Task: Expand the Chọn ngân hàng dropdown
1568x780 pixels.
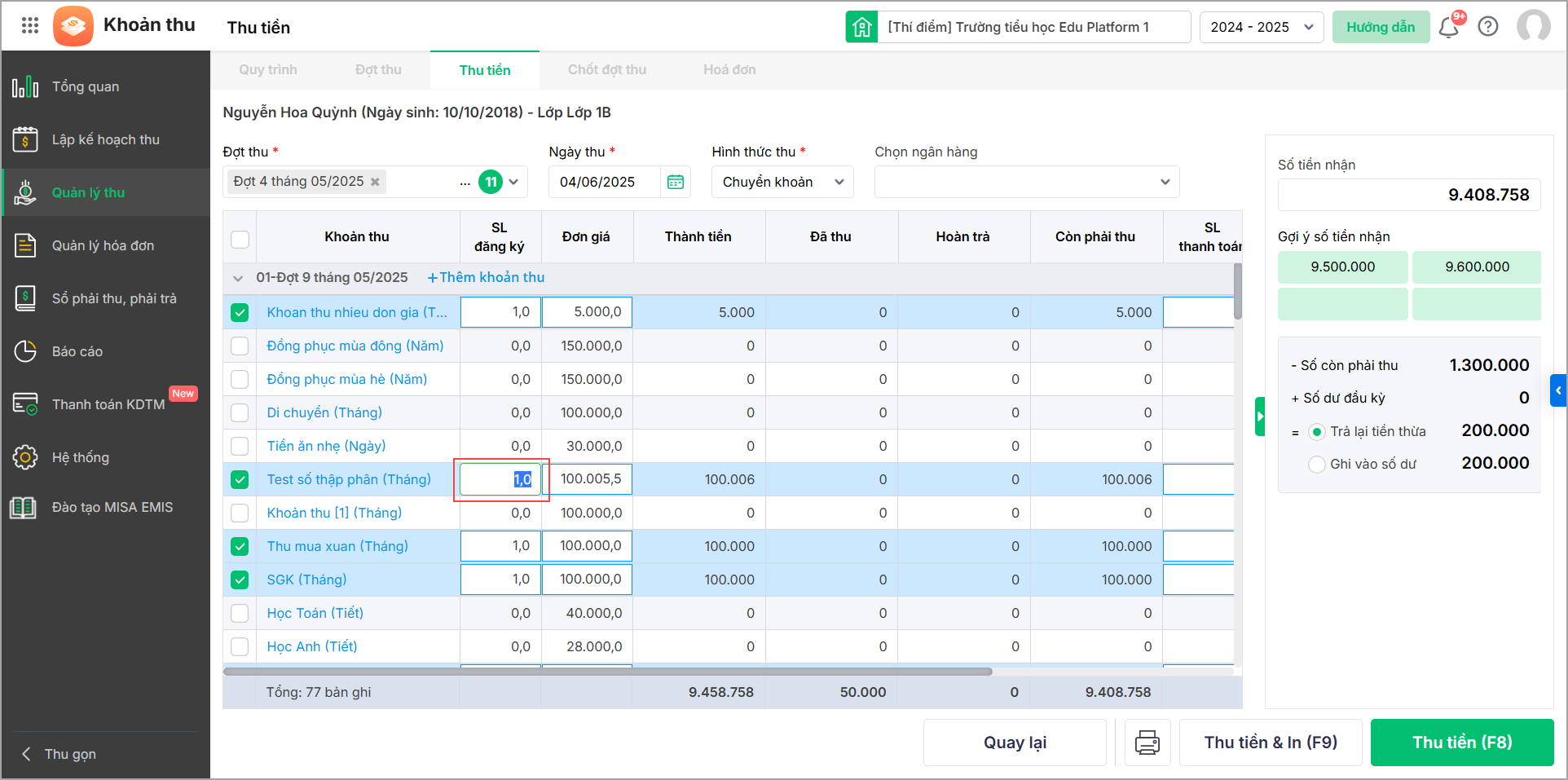Action: 1026,182
